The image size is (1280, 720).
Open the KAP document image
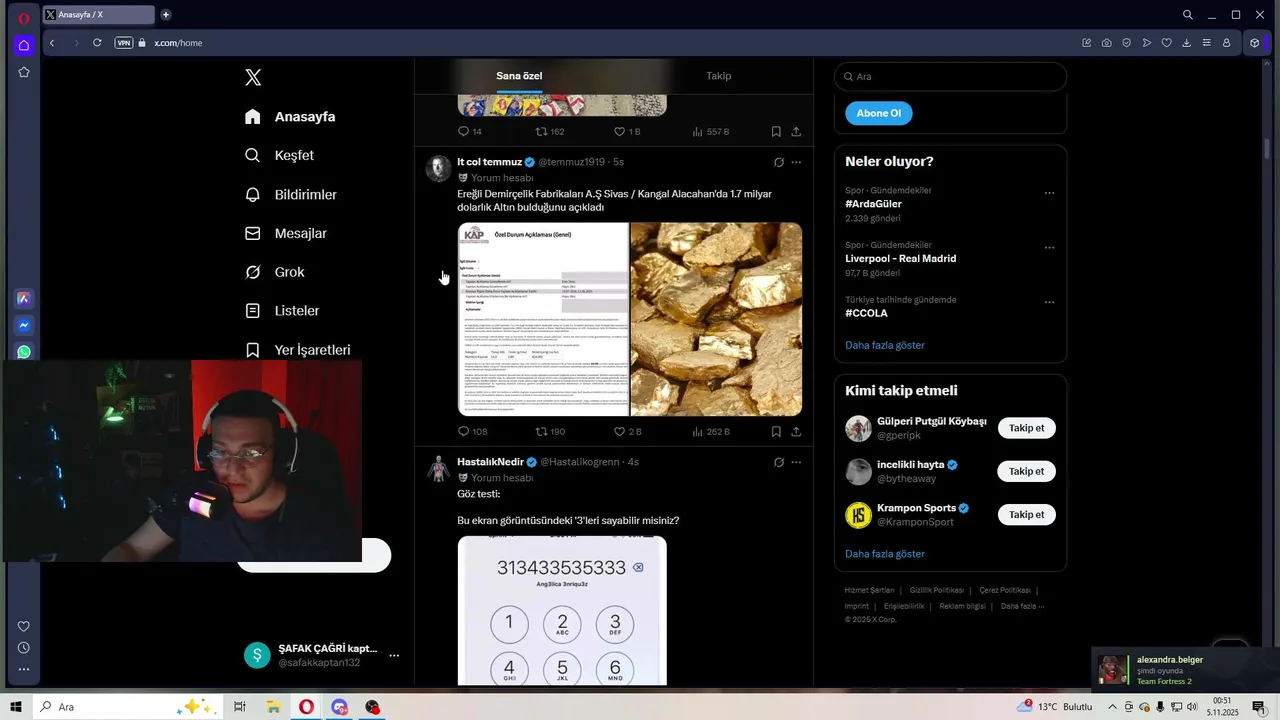pyautogui.click(x=543, y=319)
